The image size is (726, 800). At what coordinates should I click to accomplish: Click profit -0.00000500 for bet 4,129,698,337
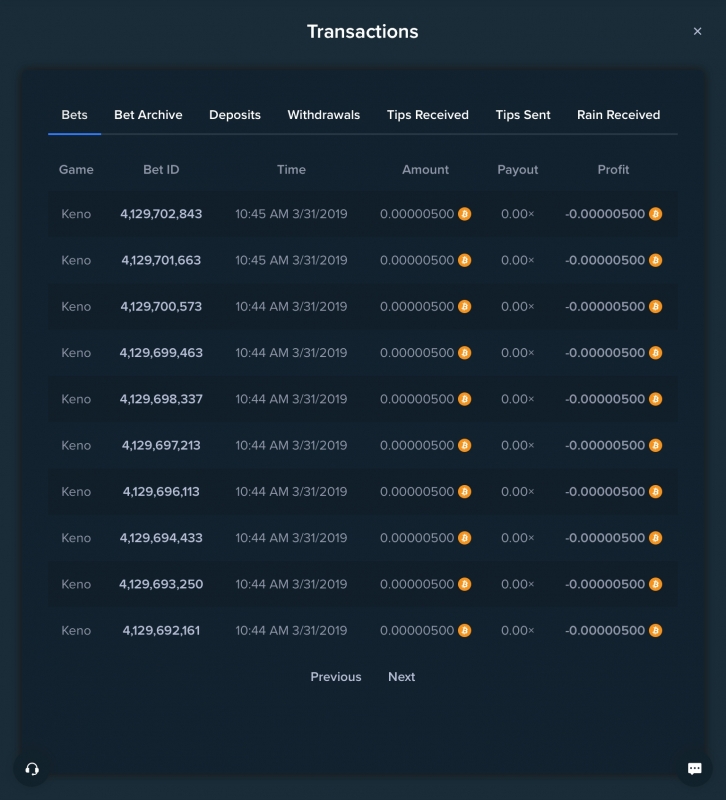point(605,399)
